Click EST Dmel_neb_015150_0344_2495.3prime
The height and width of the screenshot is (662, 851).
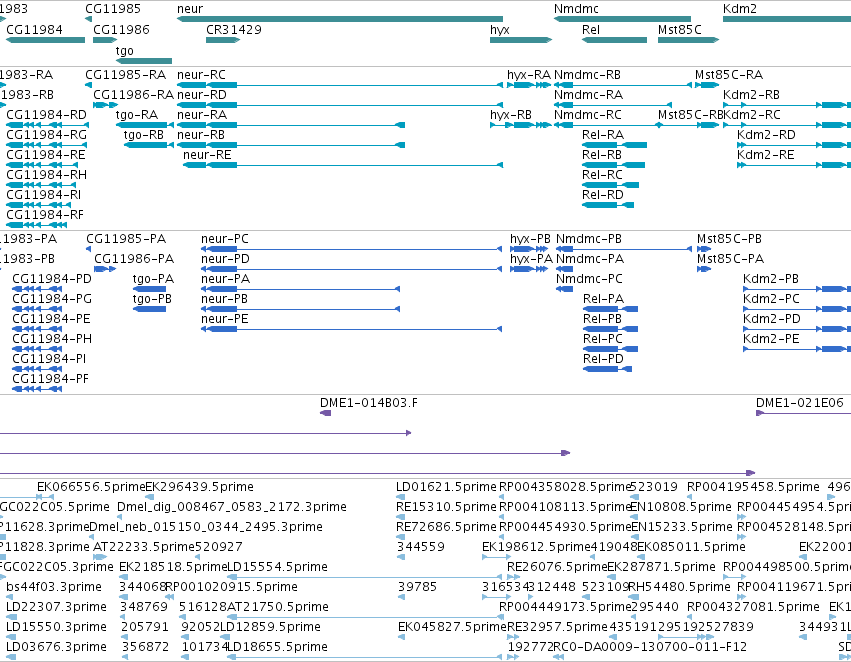pos(92,537)
